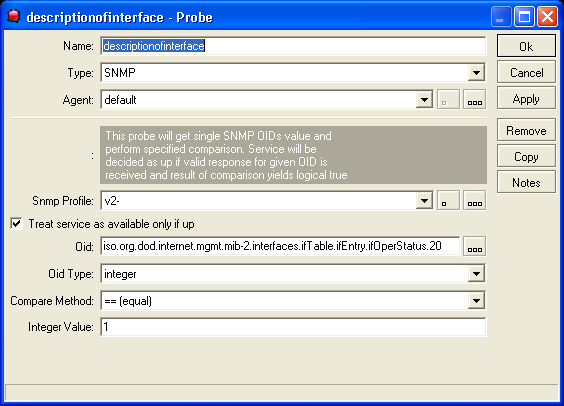
Task: Open Notes for the probe
Action: (x=526, y=183)
